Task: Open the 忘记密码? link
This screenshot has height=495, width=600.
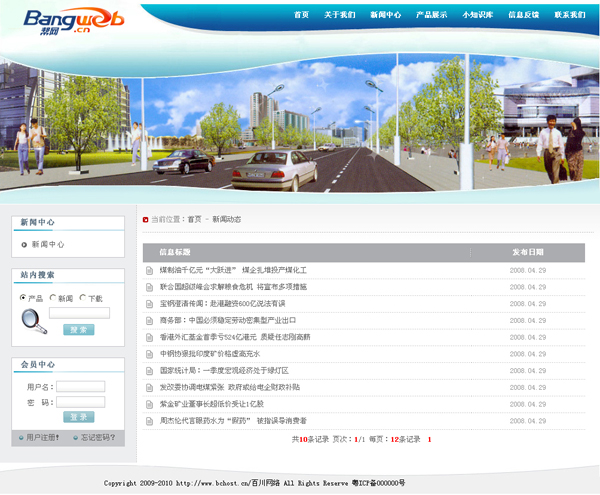Action: [96, 437]
